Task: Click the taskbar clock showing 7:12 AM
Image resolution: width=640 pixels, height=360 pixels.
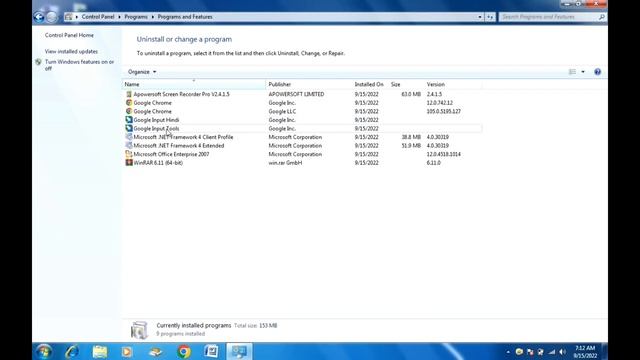Action: click(x=585, y=352)
